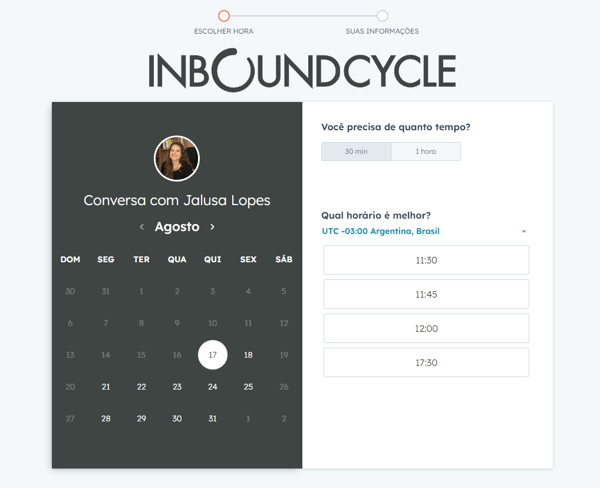Select August 18 on the calendar
This screenshot has height=488, width=600.
pyautogui.click(x=248, y=355)
